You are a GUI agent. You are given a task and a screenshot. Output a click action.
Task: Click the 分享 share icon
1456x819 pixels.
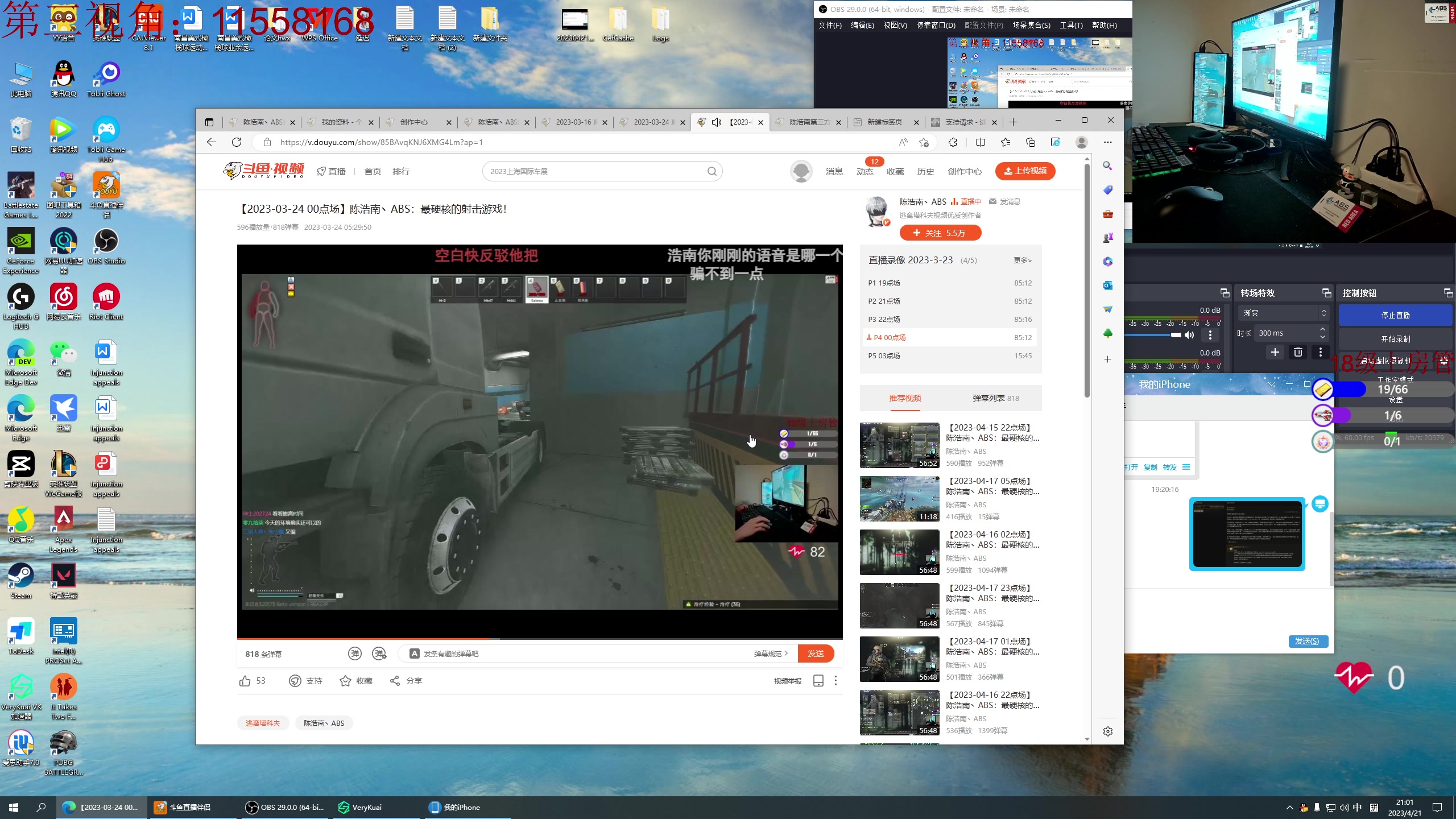pos(395,681)
